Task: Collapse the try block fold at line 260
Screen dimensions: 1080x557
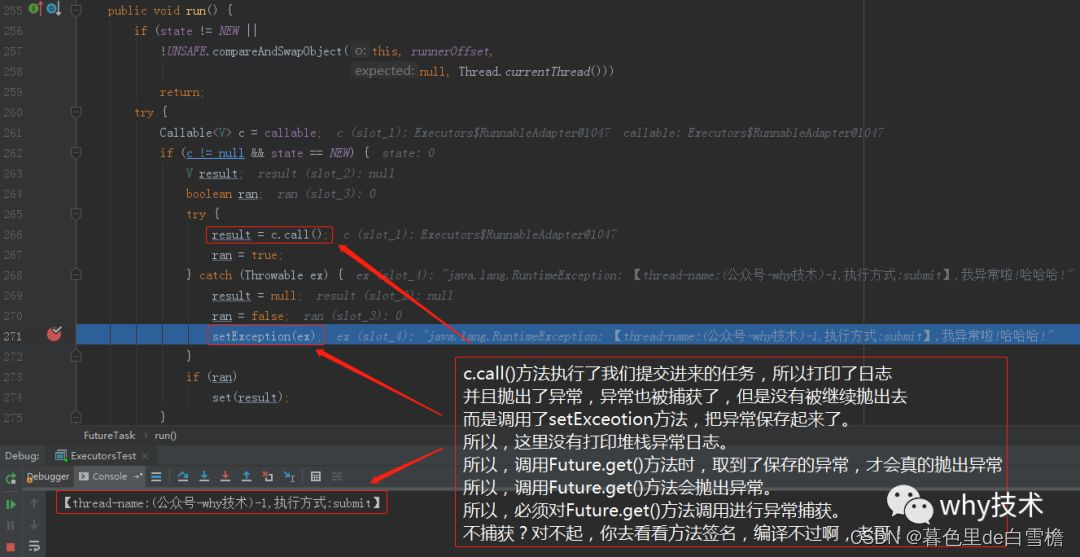Action: coord(76,112)
